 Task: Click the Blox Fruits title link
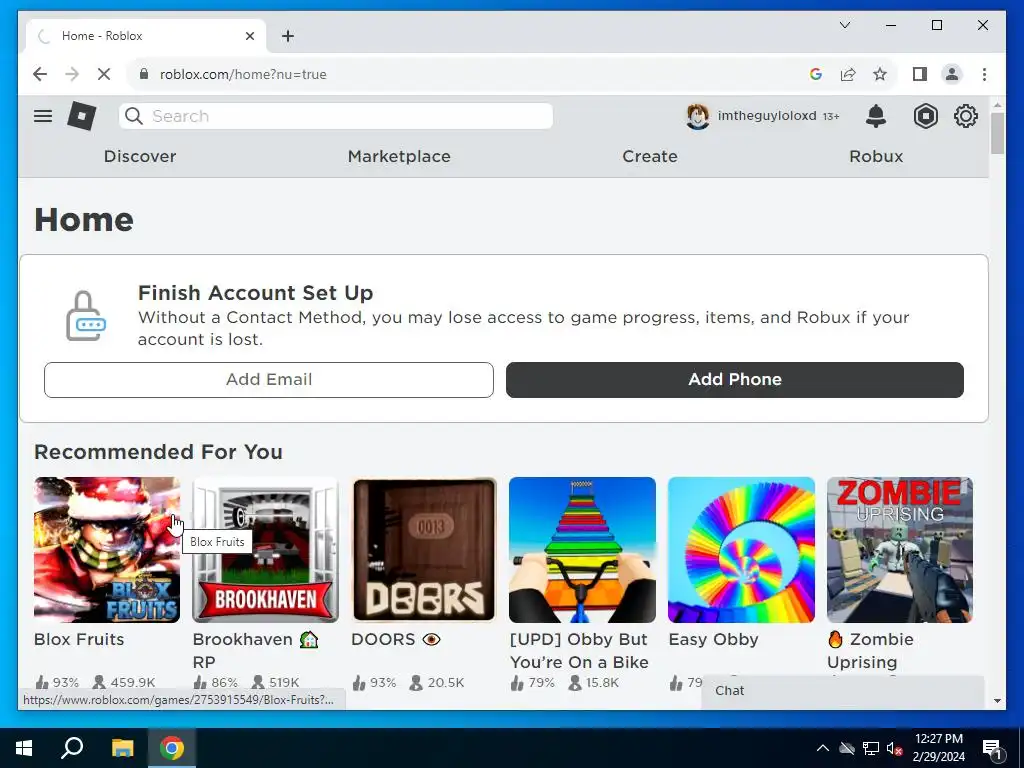pyautogui.click(x=79, y=639)
